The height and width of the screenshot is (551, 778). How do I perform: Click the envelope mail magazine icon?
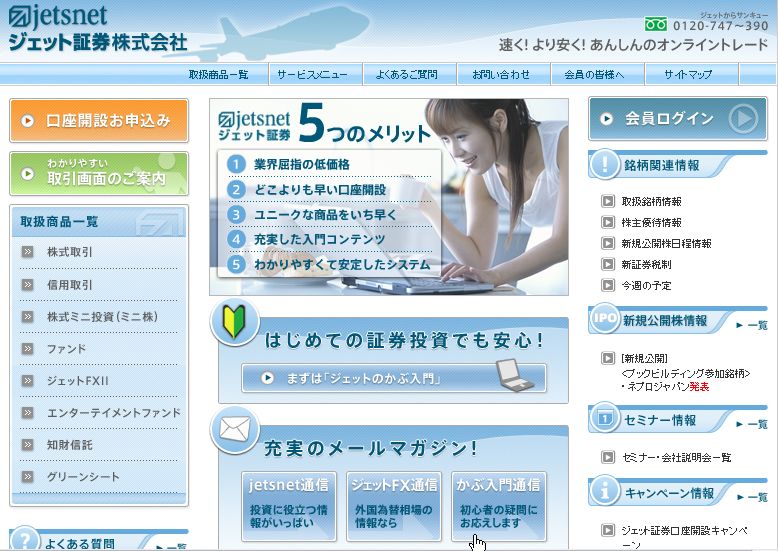coord(235,429)
